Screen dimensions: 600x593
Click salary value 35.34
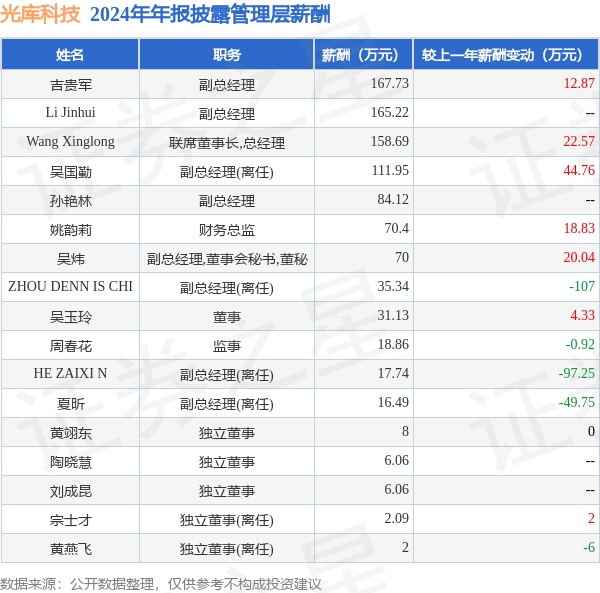393,286
